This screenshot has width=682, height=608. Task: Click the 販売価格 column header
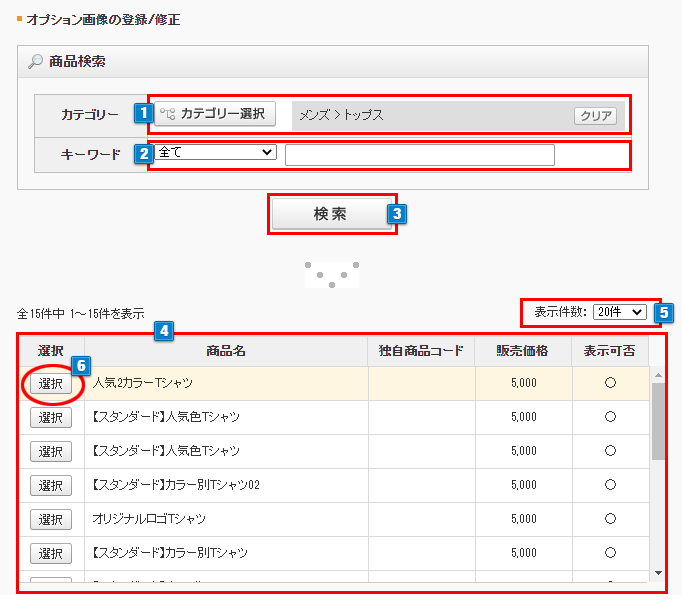click(521, 351)
